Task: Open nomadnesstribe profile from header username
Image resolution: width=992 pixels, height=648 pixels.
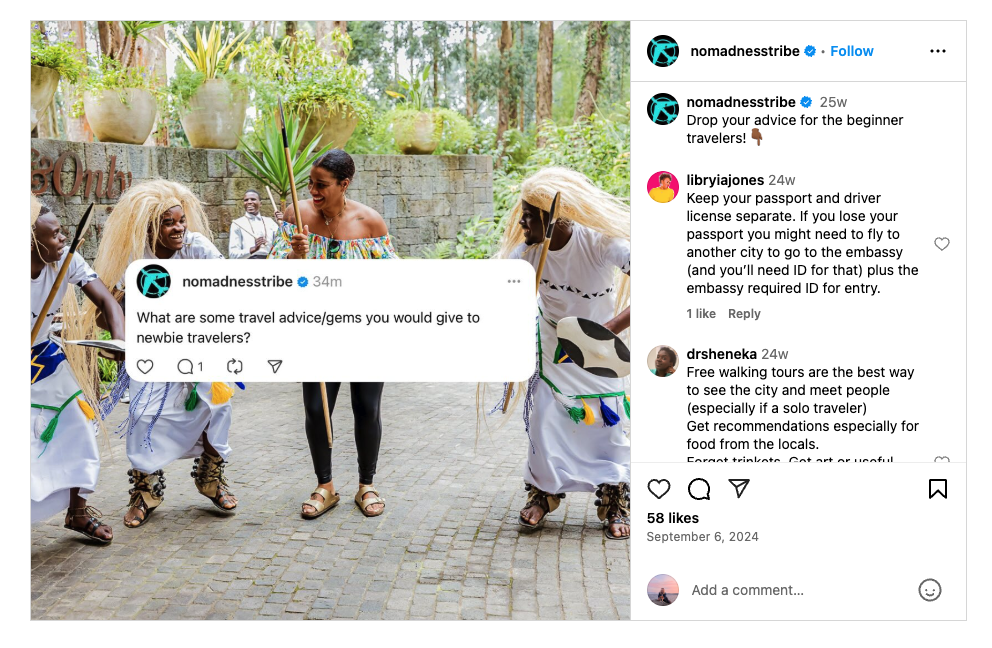Action: [745, 51]
